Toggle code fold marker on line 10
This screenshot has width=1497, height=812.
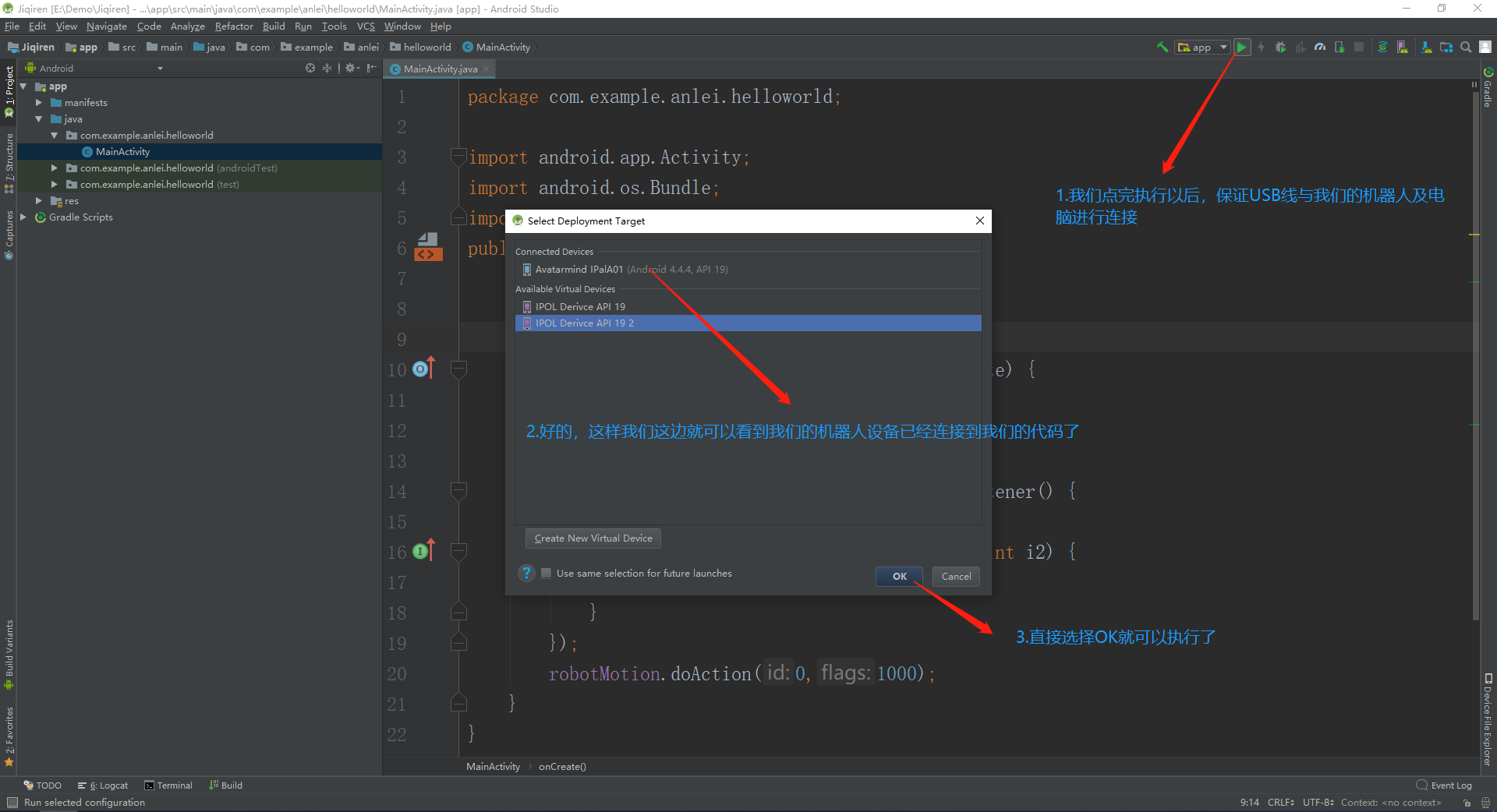[459, 369]
